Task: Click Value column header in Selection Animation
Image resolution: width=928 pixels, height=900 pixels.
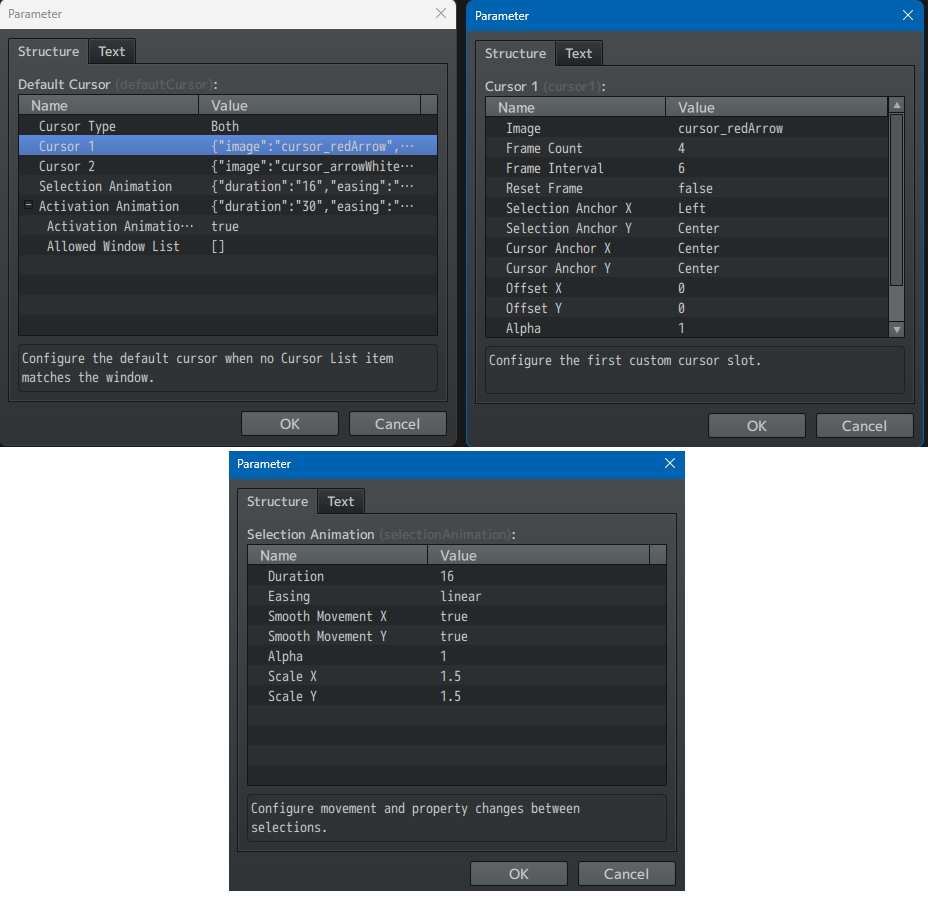Action: tap(539, 555)
